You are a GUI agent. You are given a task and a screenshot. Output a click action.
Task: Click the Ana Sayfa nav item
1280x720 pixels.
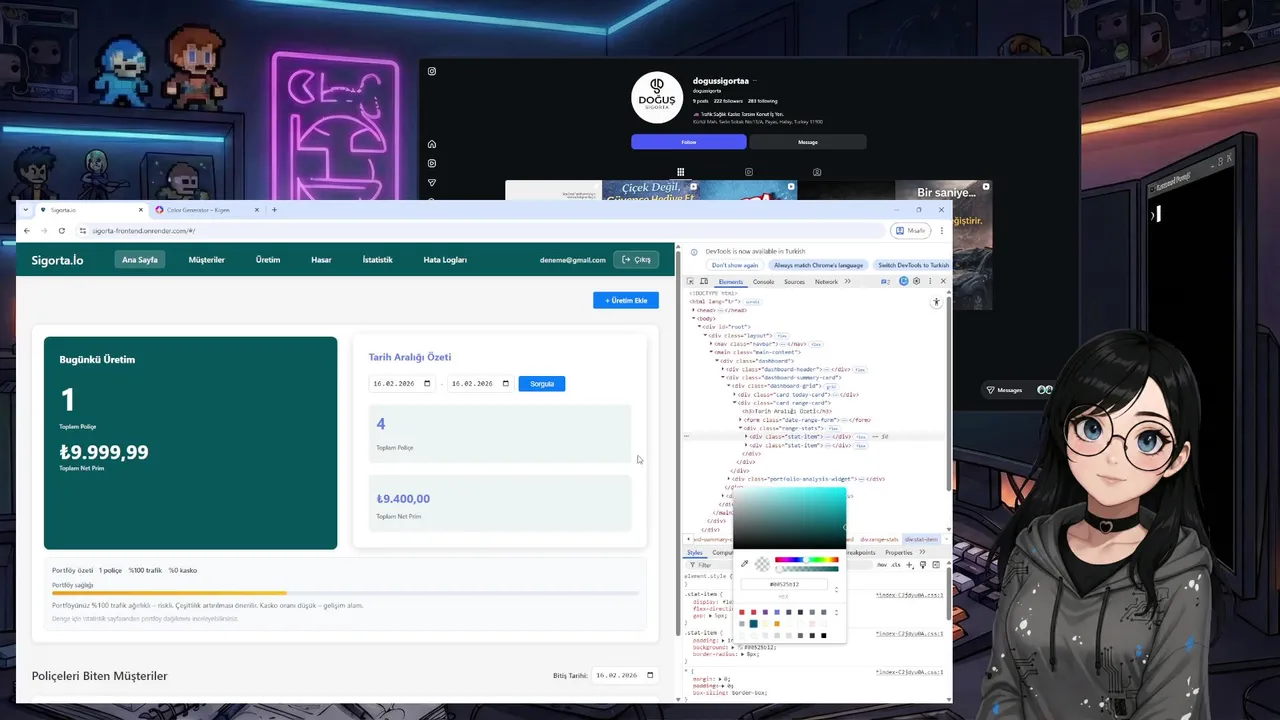click(140, 260)
